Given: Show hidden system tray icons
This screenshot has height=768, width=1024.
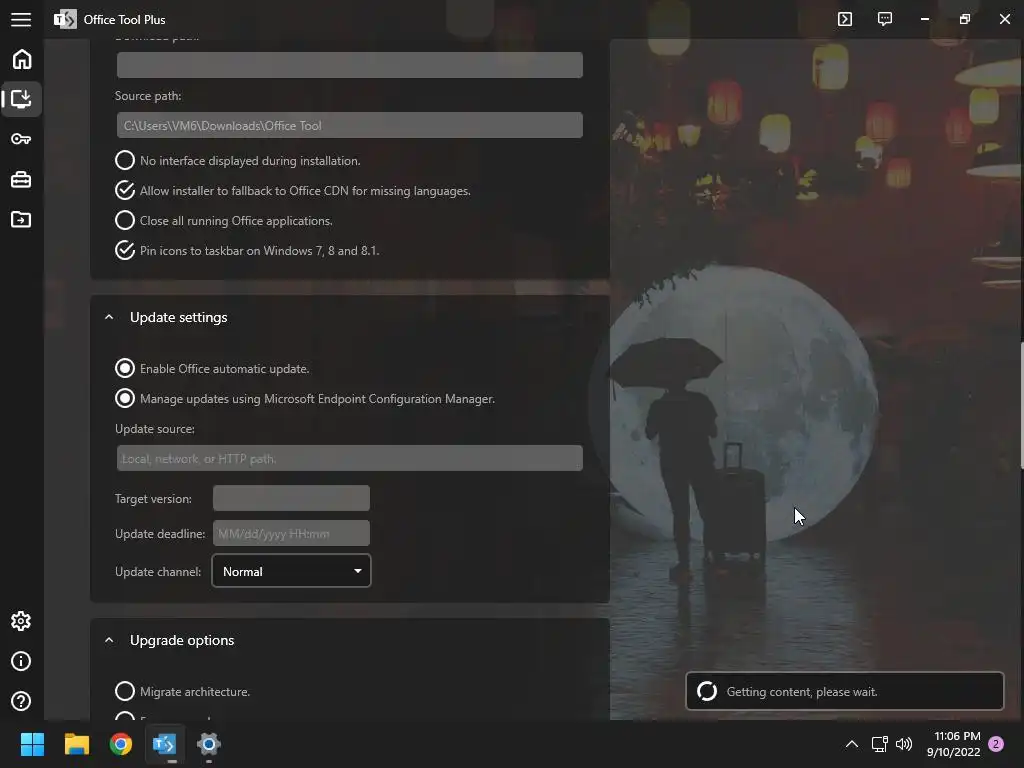Looking at the screenshot, I should pos(852,744).
